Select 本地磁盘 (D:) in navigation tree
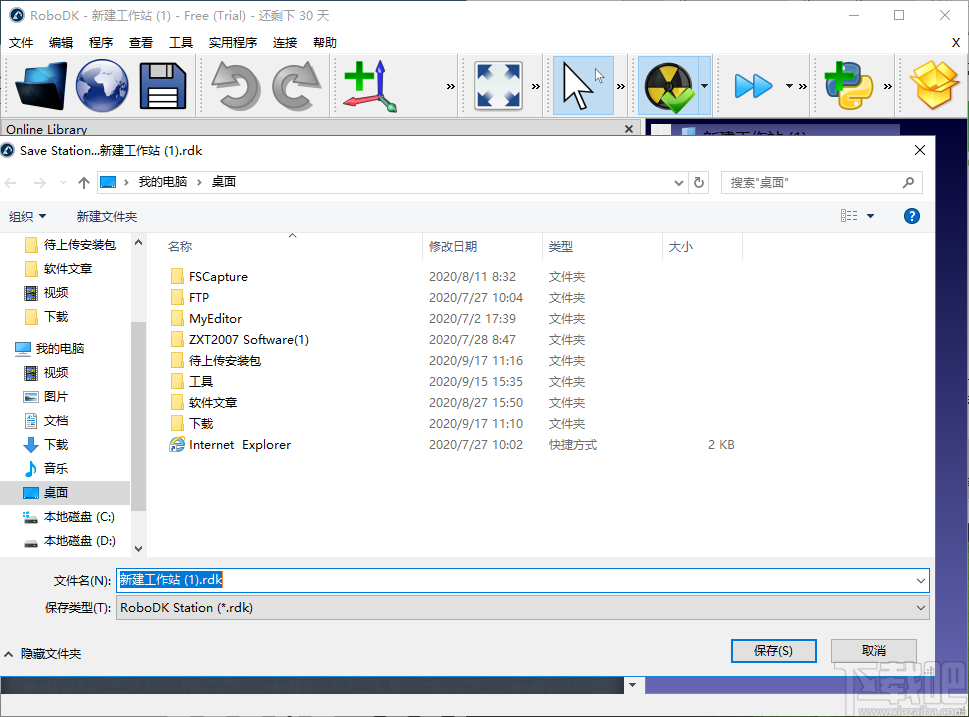969x717 pixels. click(79, 541)
